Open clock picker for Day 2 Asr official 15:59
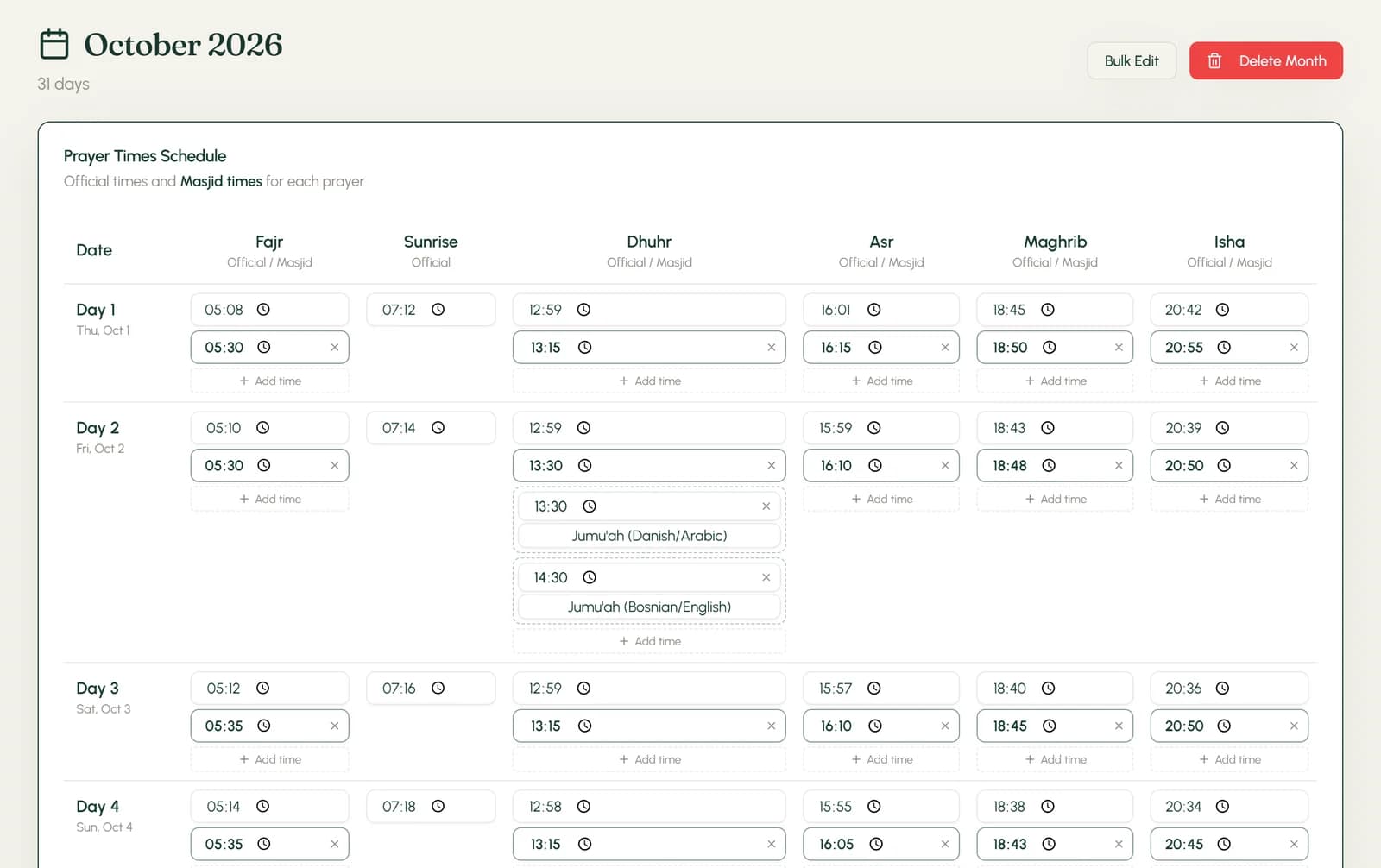This screenshot has width=1381, height=868. 873,428
